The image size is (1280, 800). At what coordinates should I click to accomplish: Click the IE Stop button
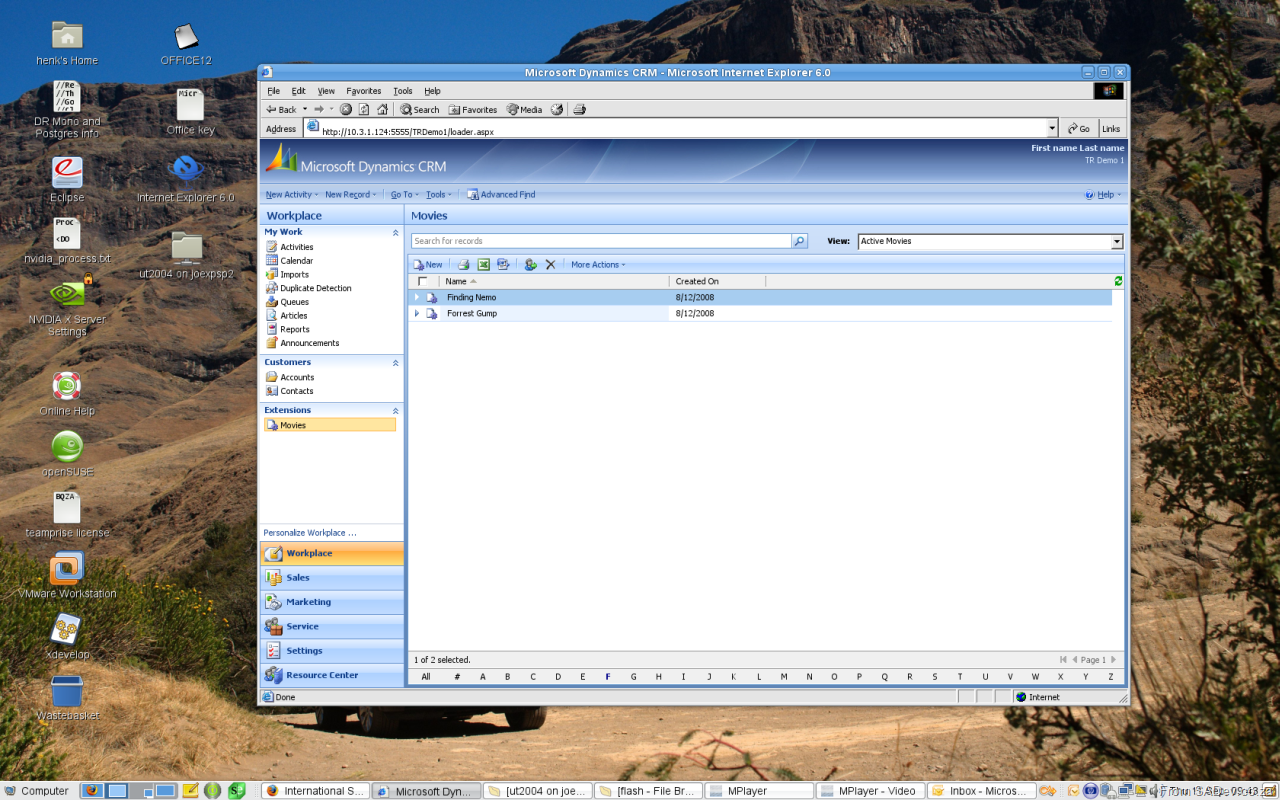pyautogui.click(x=345, y=110)
